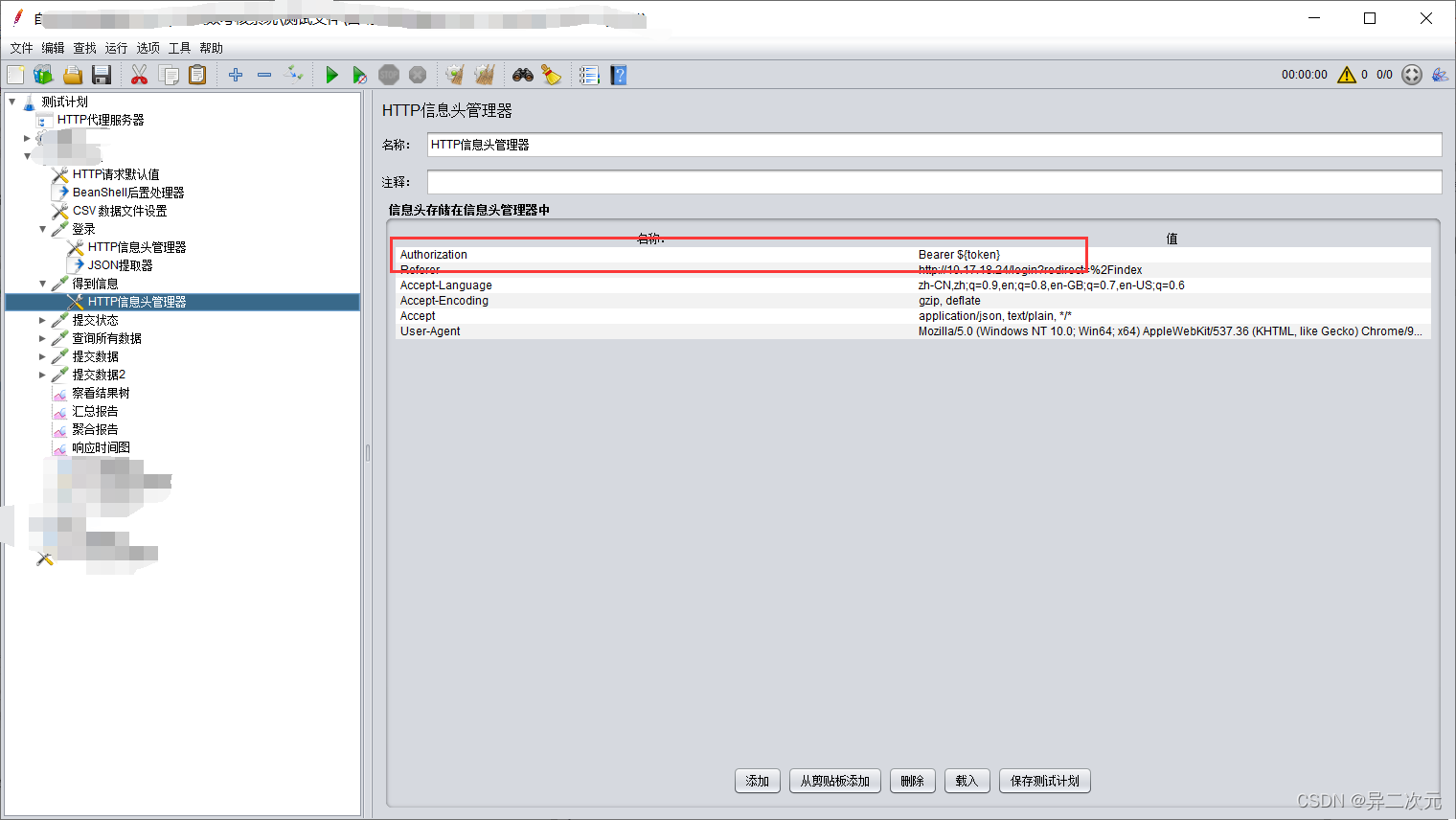Image resolution: width=1456 pixels, height=820 pixels.
Task: Open help with blue question book icon
Action: click(619, 75)
